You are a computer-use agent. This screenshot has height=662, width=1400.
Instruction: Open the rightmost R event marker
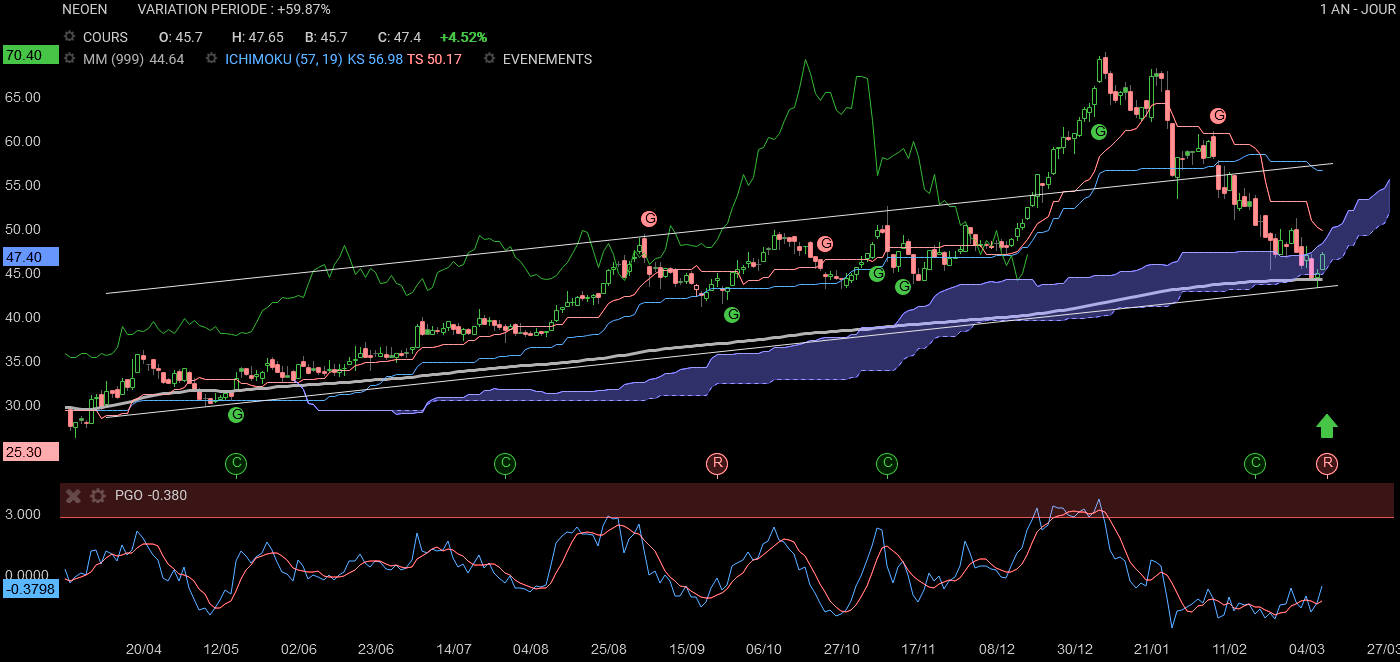point(1327,463)
